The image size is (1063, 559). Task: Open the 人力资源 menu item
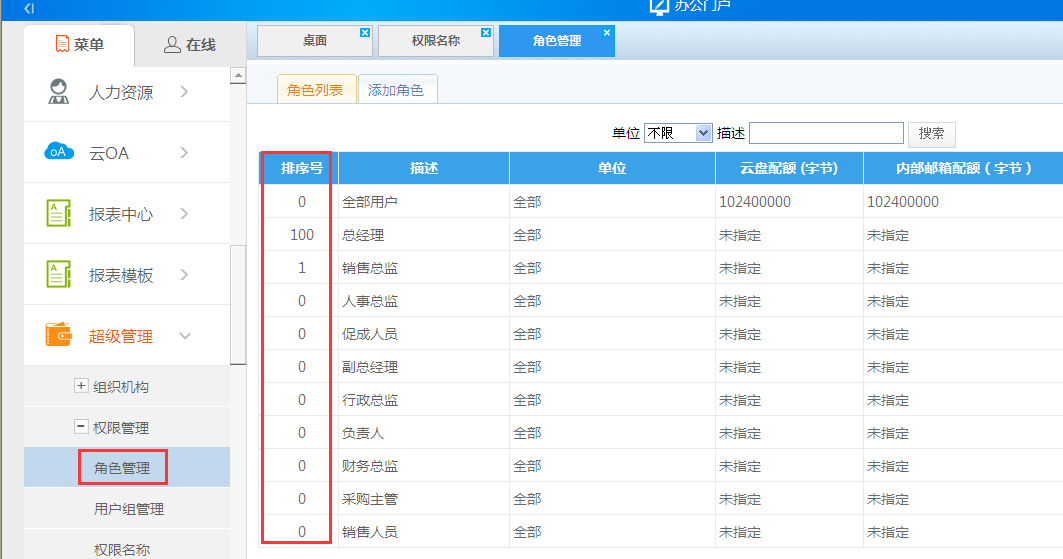pos(127,91)
